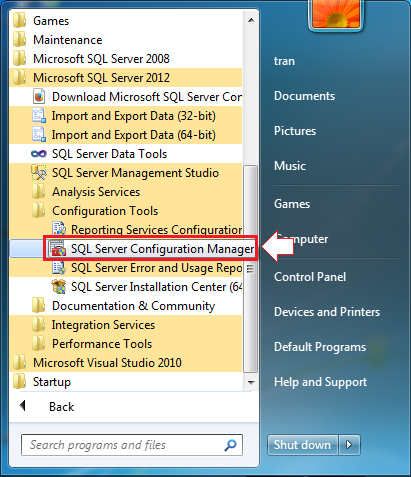Click the SQL Server Configuration Manager icon
The width and height of the screenshot is (411, 477).
tap(58, 249)
